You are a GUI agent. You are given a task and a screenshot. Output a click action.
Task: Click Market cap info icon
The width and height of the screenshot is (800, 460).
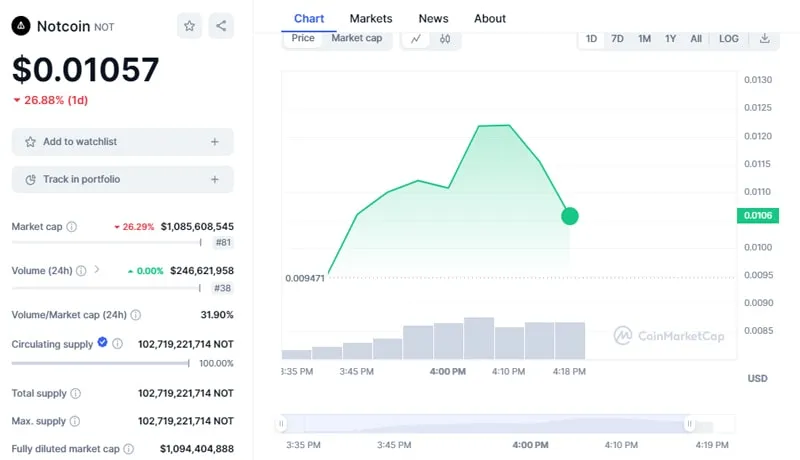pos(71,227)
